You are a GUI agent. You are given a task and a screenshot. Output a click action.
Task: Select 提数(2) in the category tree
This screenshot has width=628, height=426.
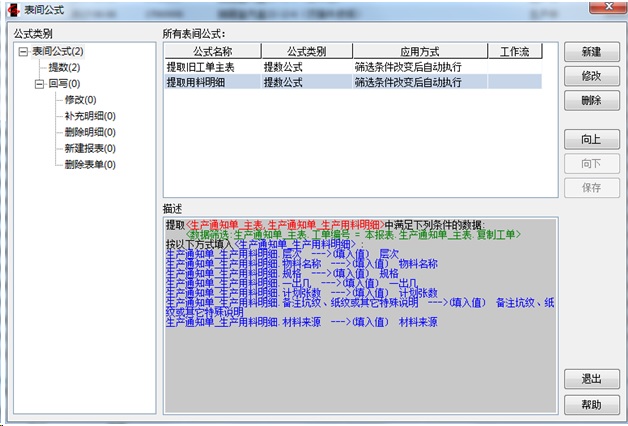pos(64,67)
